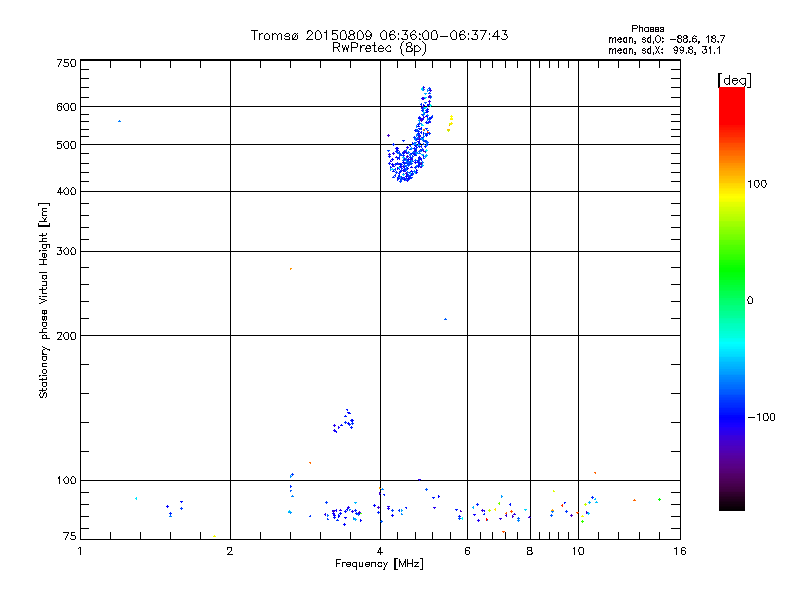The height and width of the screenshot is (600, 800).
Task: Click the x-axis tick label '16'
Action: [x=680, y=551]
